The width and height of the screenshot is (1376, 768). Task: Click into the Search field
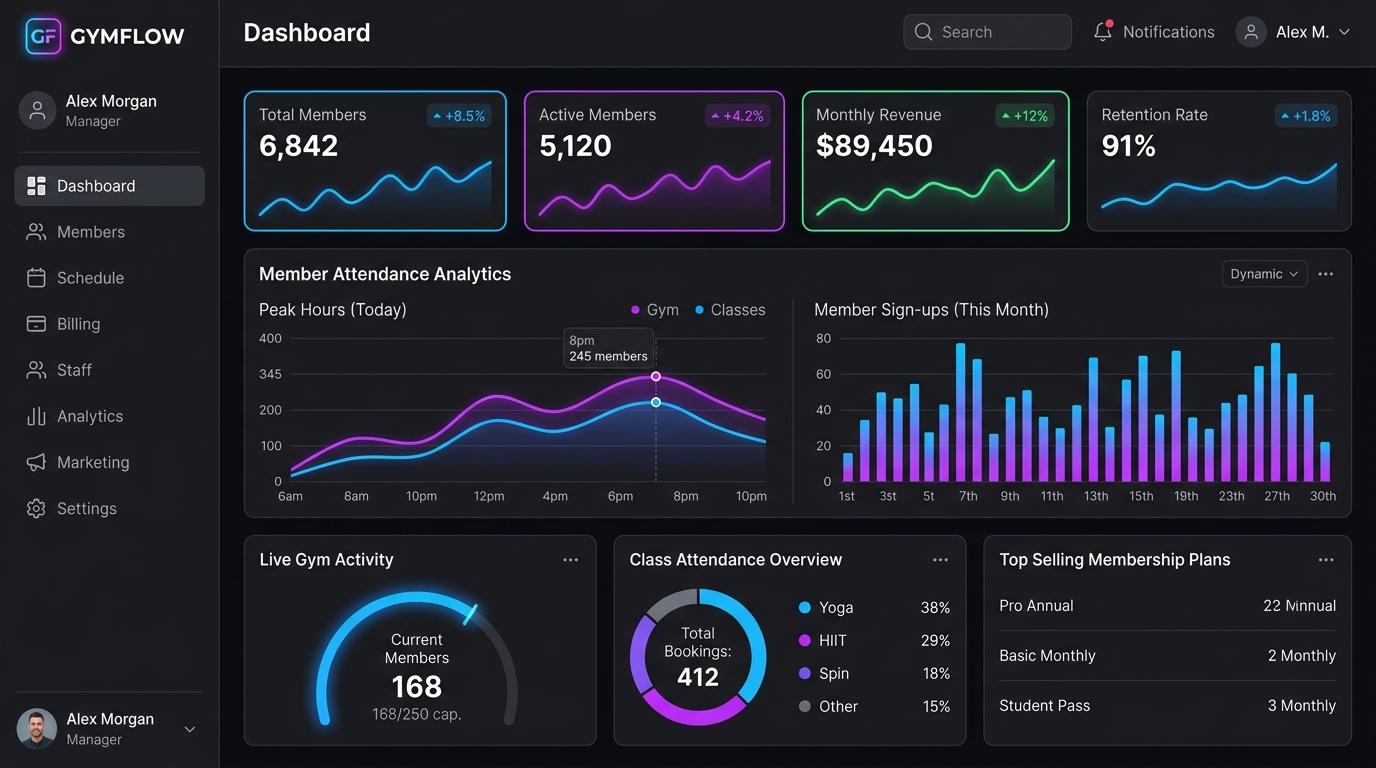click(987, 32)
